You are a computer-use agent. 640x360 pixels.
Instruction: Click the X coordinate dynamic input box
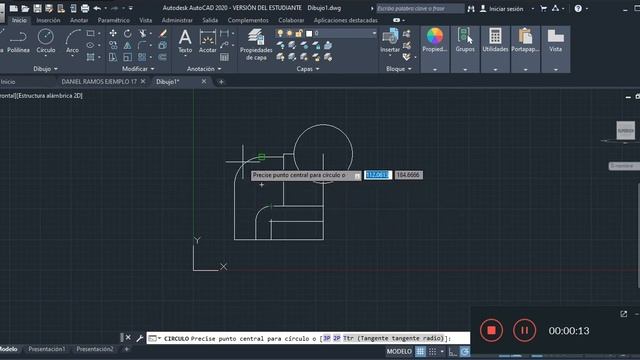(378, 175)
